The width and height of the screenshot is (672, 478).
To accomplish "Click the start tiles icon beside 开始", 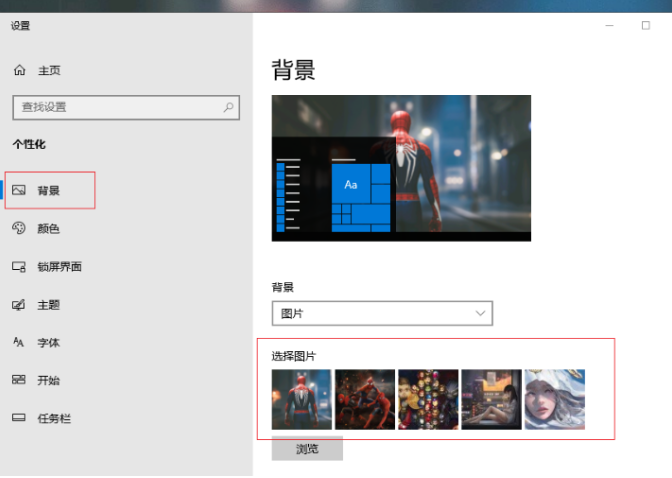I will pyautogui.click(x=19, y=379).
